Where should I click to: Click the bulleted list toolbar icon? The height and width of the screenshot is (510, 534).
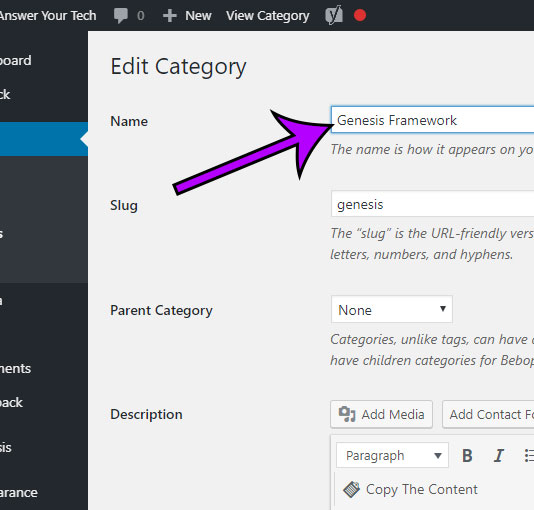click(x=529, y=455)
